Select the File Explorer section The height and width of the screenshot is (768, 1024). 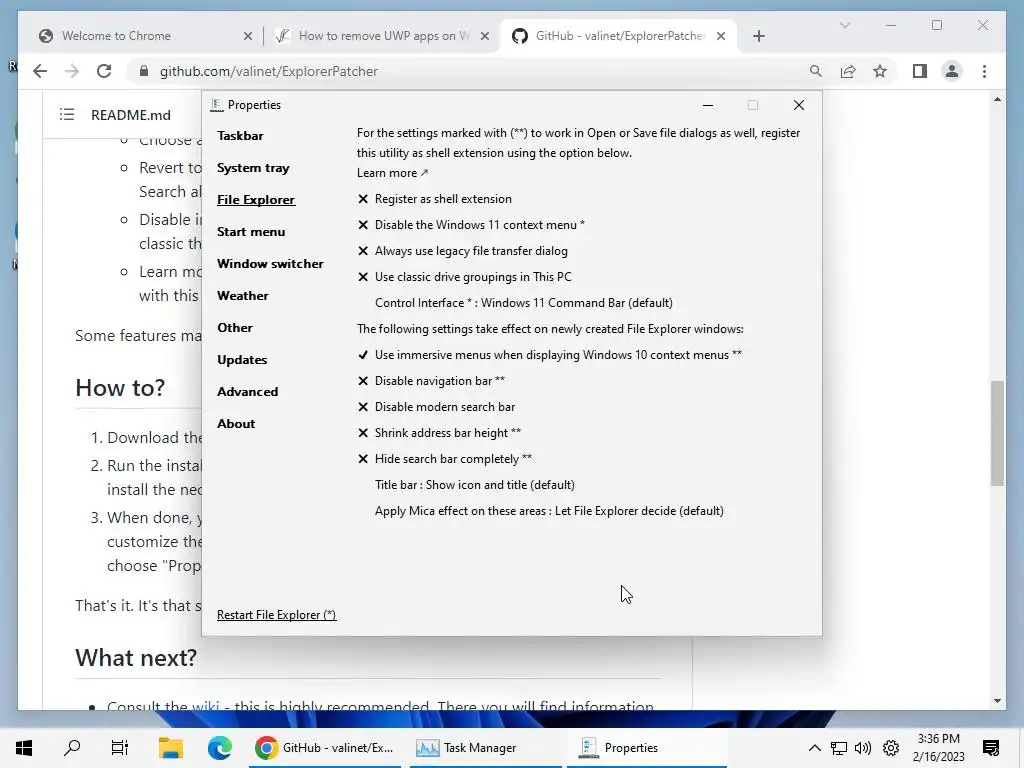pos(256,200)
